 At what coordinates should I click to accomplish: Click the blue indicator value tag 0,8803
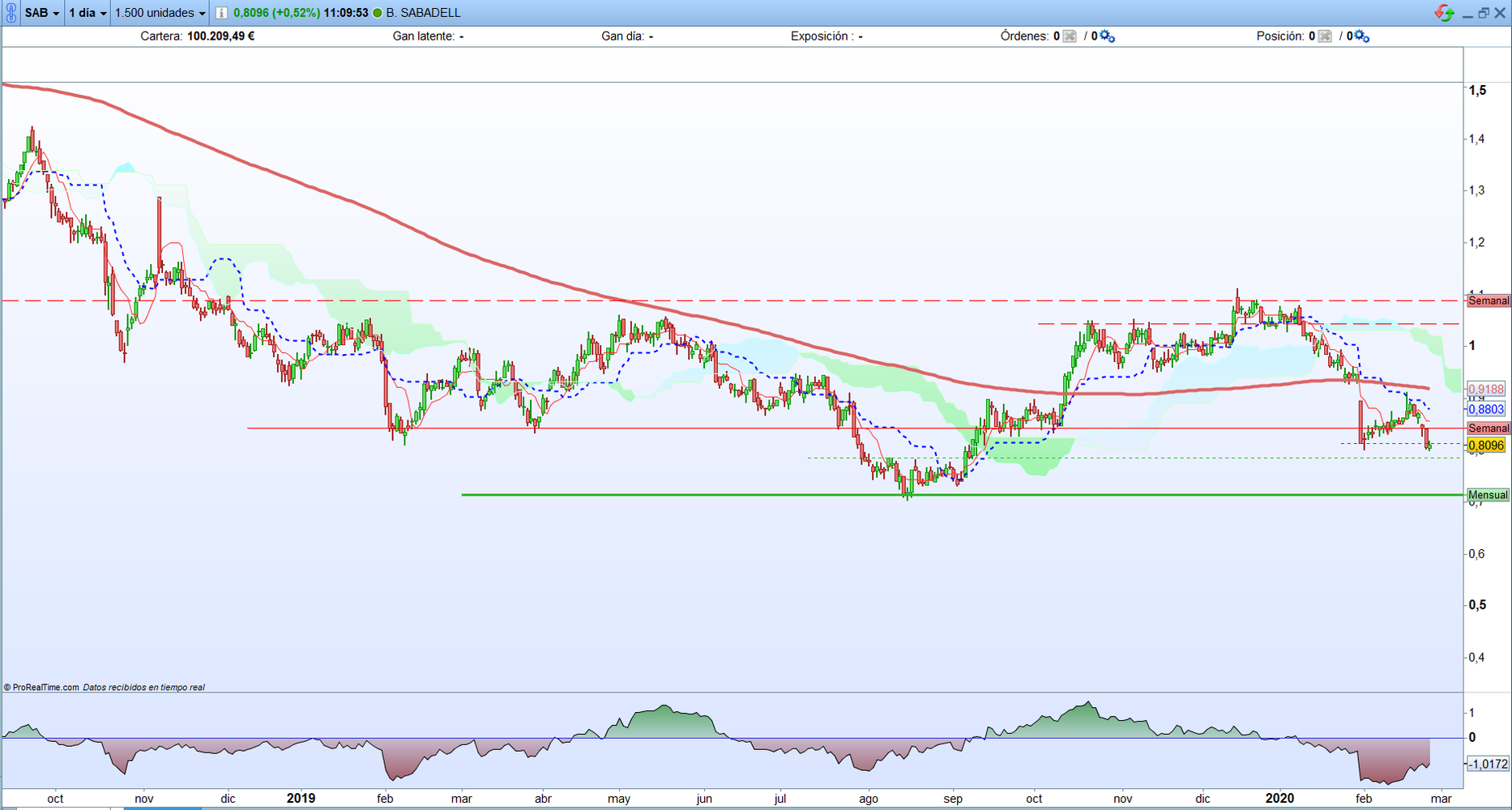point(1487,410)
